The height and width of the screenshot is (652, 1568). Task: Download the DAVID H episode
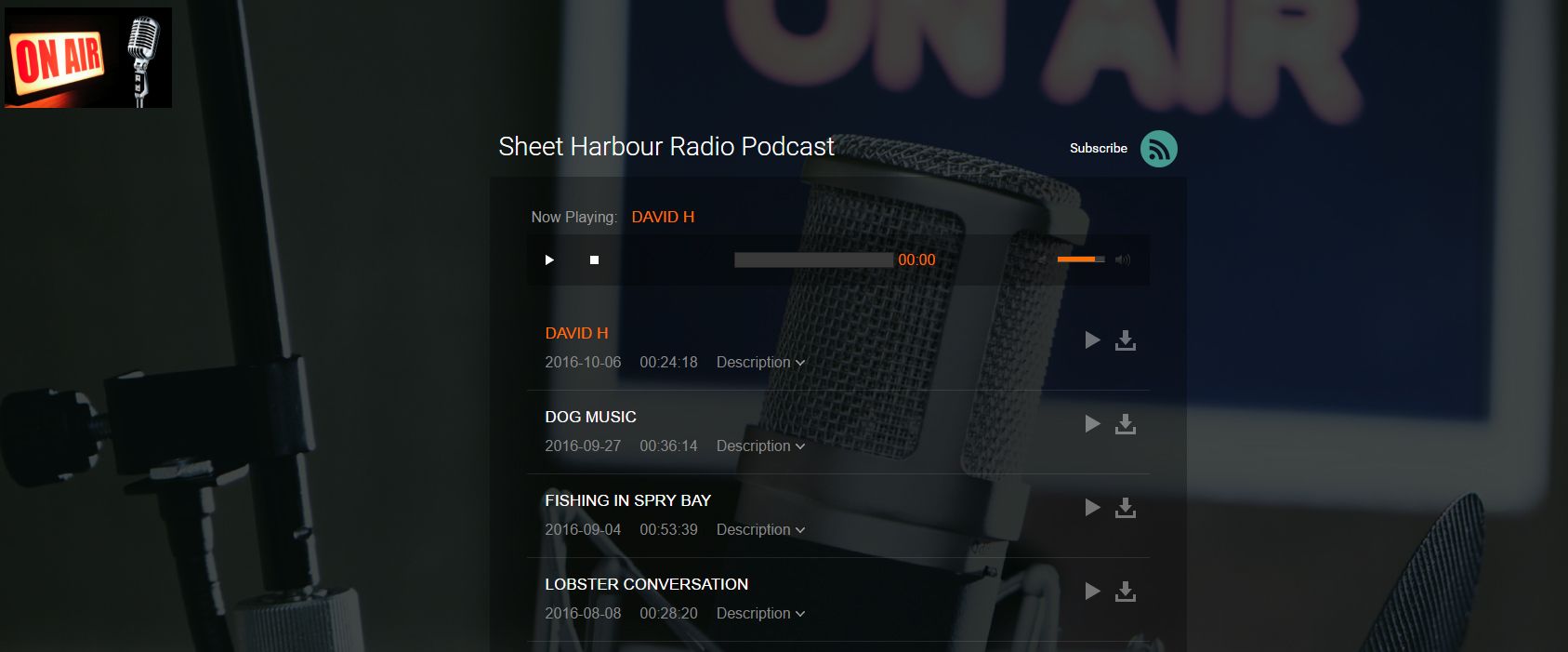point(1126,340)
